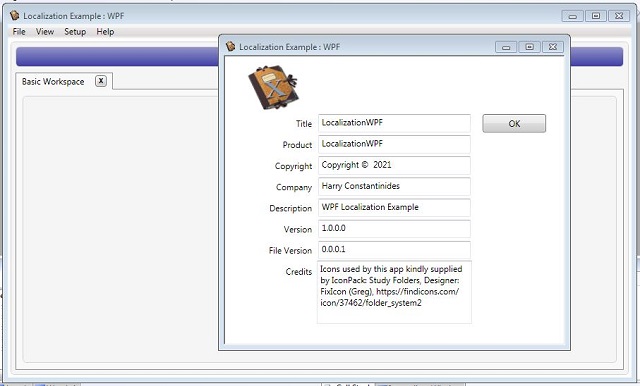Image resolution: width=640 pixels, height=386 pixels.
Task: Select the Basic Workspace tab
Action: coord(53,81)
